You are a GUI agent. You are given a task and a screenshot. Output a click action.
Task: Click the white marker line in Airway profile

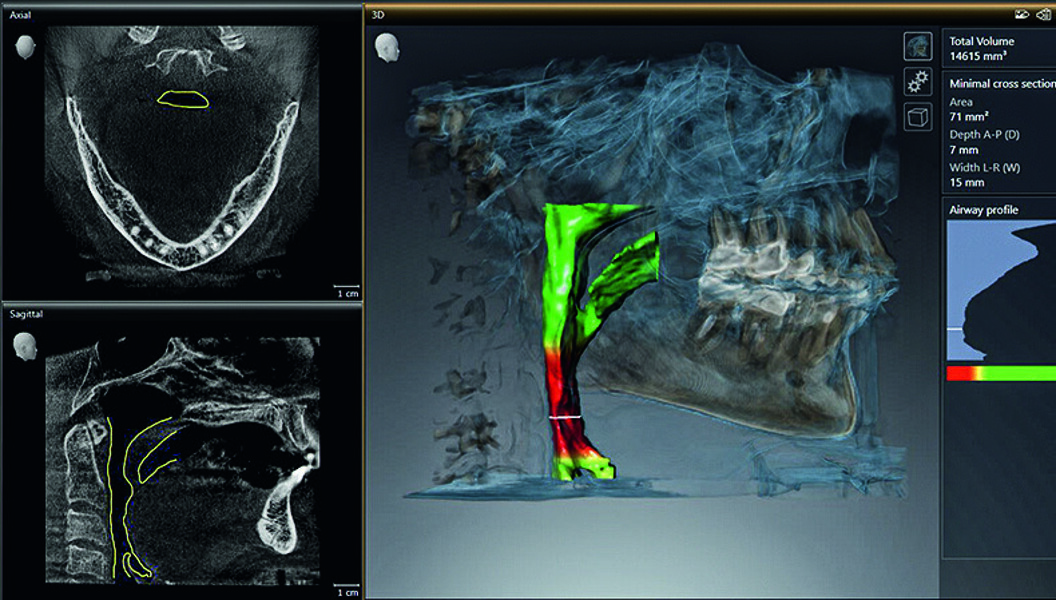958,328
